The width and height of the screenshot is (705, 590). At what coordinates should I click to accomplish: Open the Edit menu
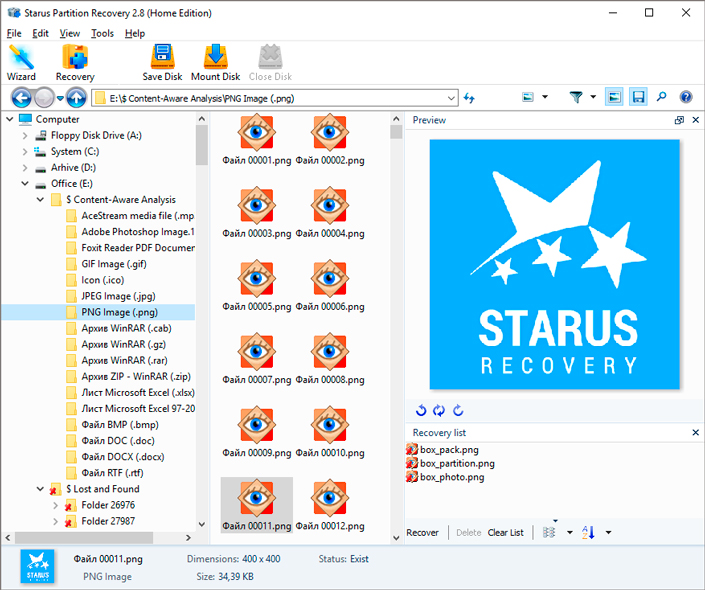40,33
